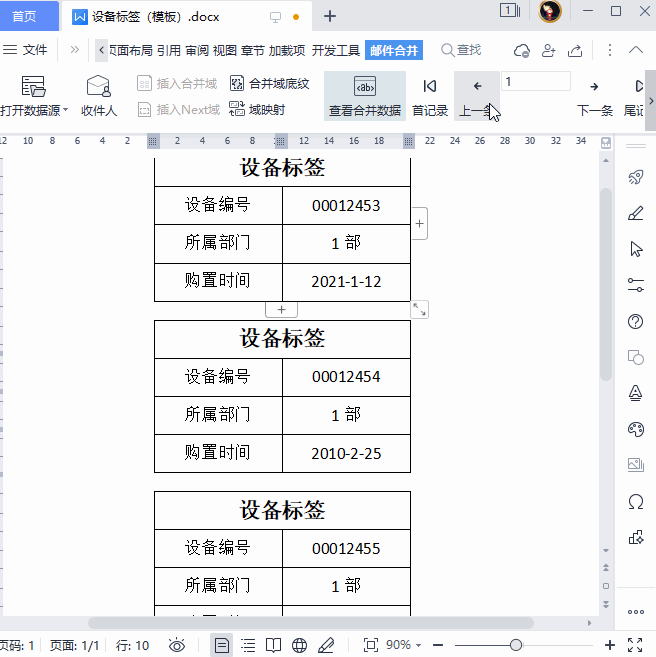This screenshot has height=657, width=656.
Task: Open the image gallery sidebar icon
Action: coord(635,465)
